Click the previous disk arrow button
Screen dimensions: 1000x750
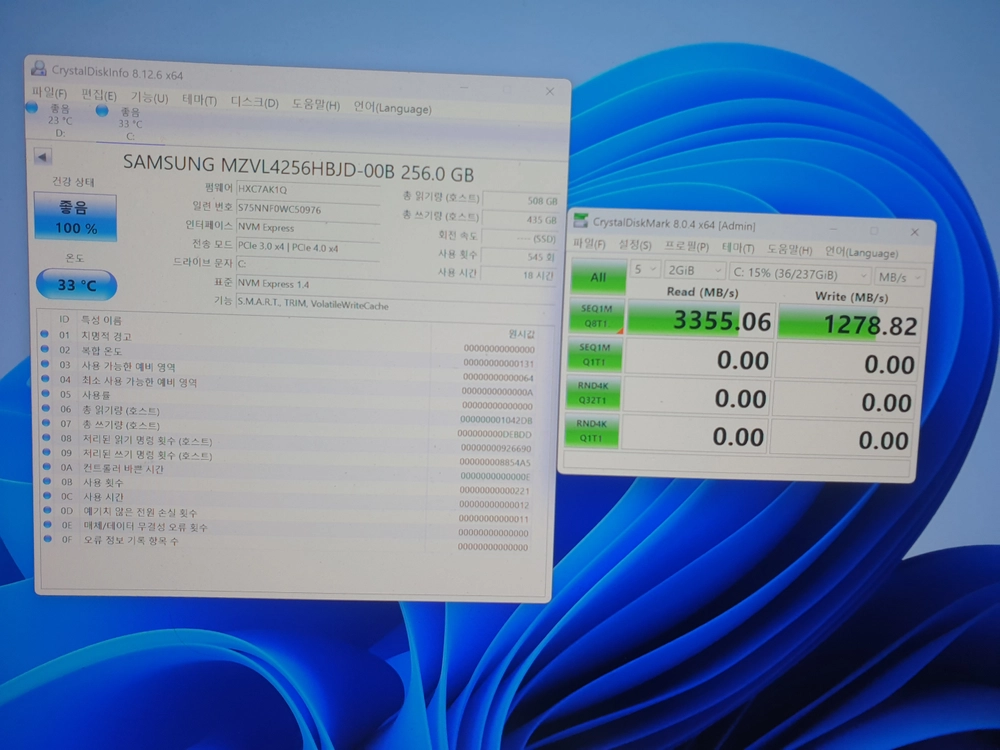42,157
